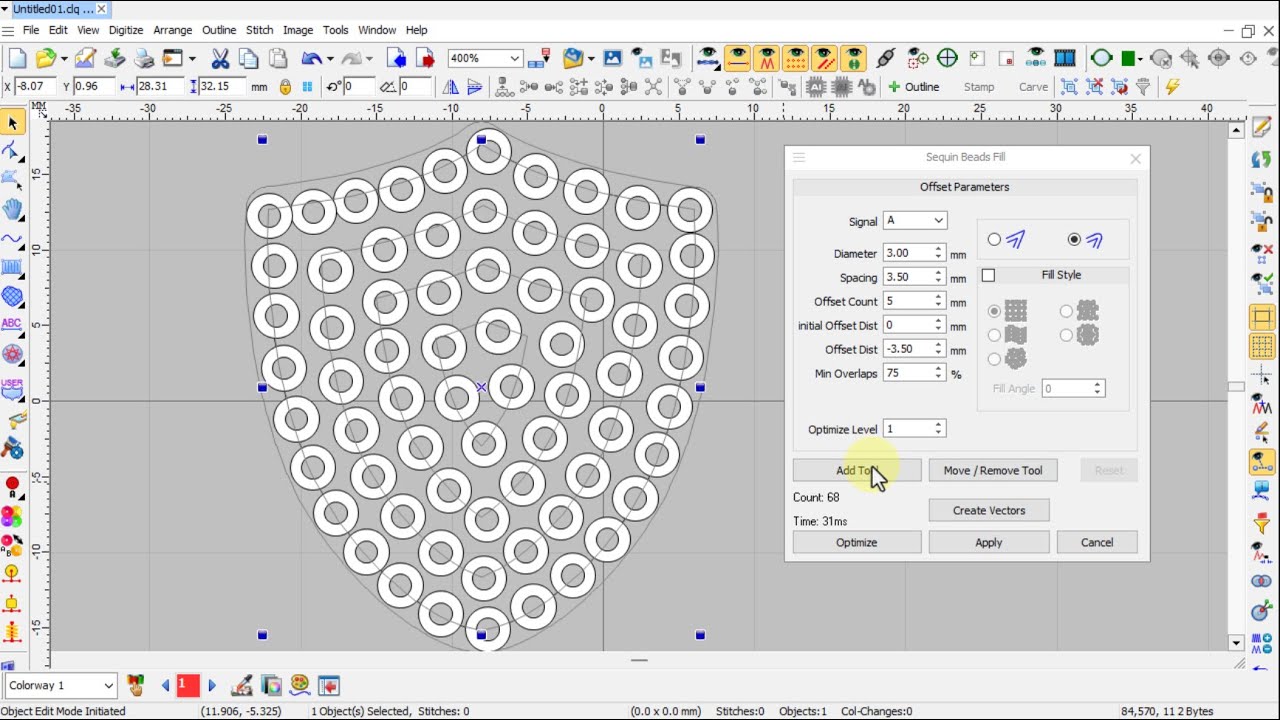Click the Create Vectors button
Screen dimensions: 1280x720
pyautogui.click(x=989, y=510)
